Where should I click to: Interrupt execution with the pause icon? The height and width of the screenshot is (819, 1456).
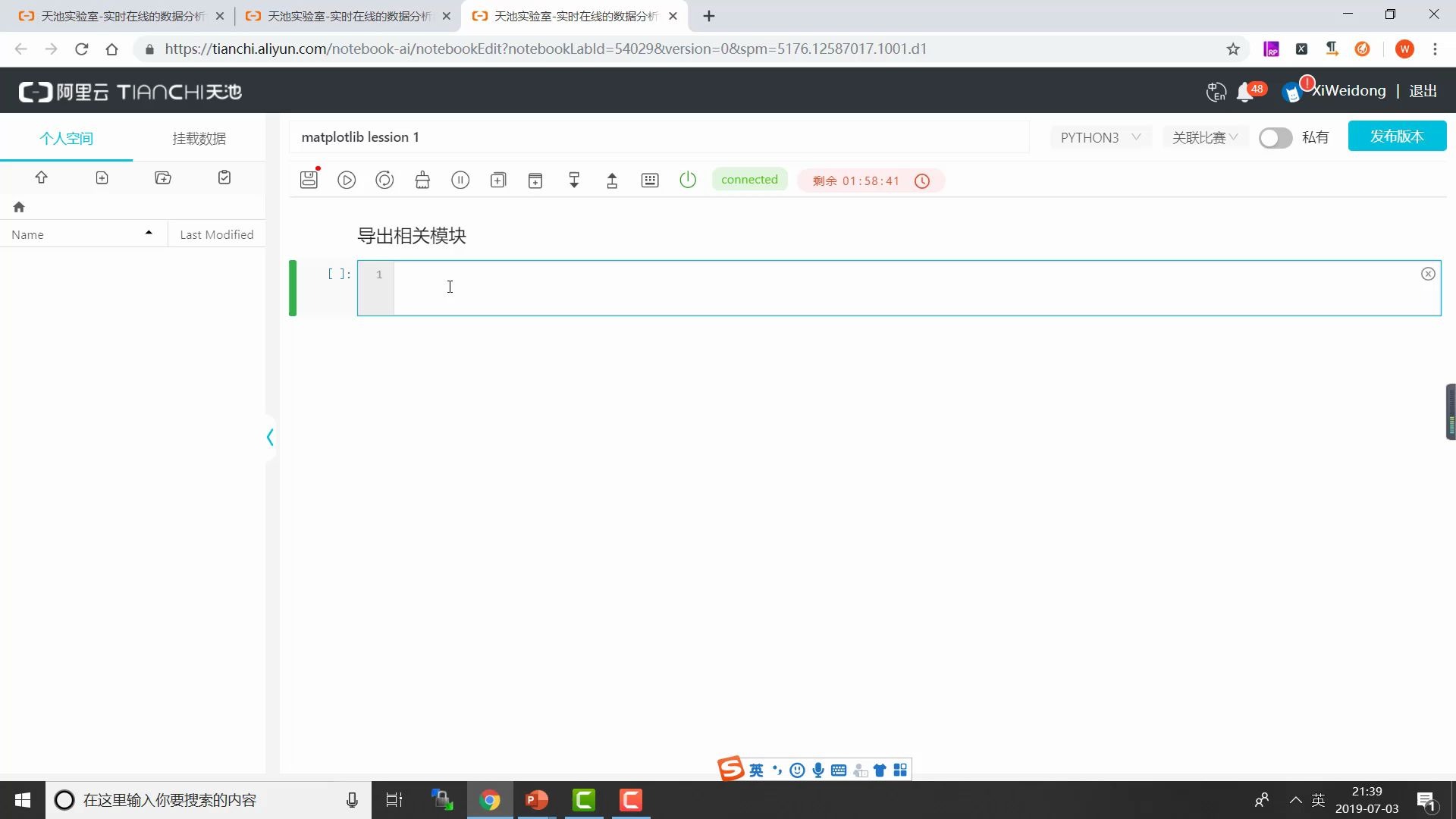point(460,180)
